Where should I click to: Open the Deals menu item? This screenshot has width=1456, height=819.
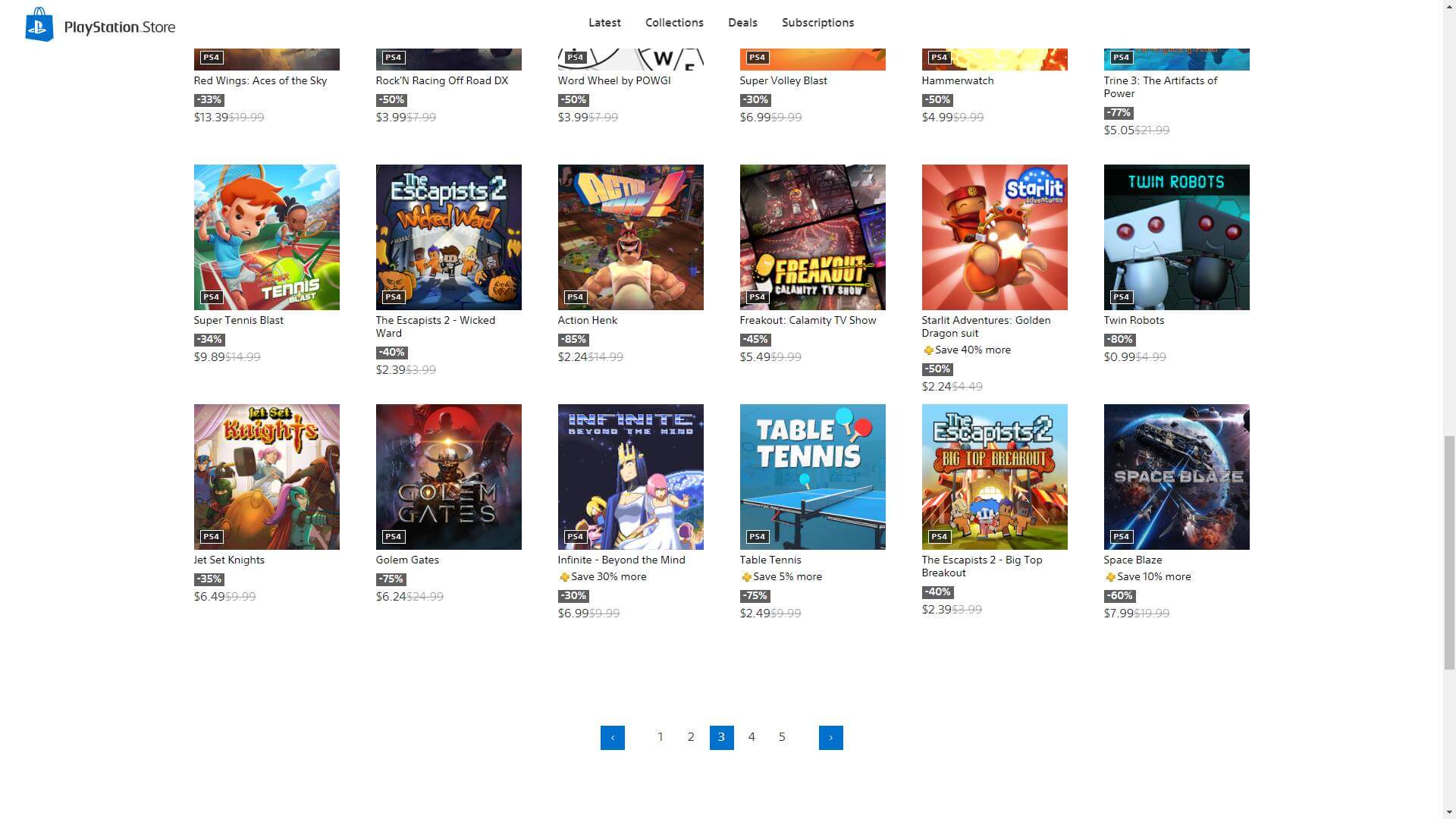[742, 23]
